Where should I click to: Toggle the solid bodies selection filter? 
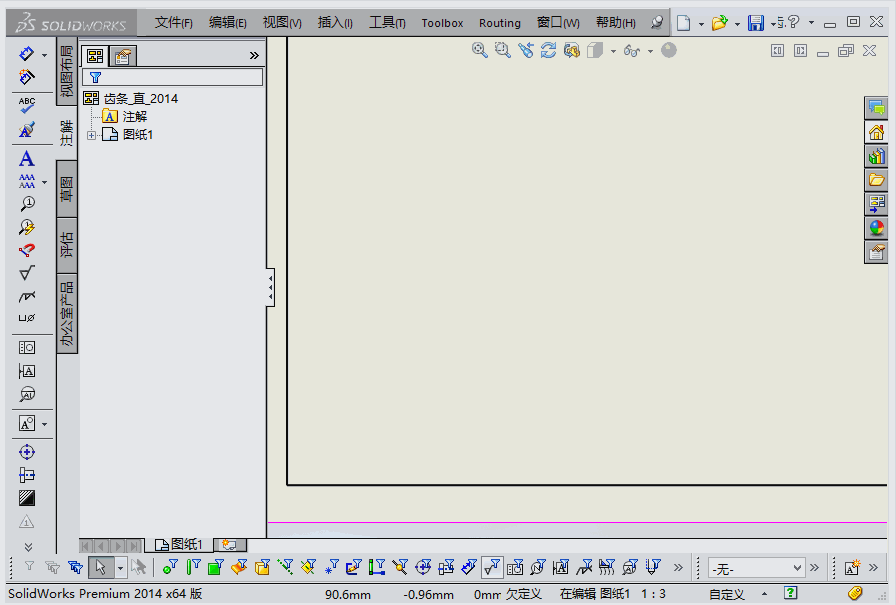[x=262, y=567]
